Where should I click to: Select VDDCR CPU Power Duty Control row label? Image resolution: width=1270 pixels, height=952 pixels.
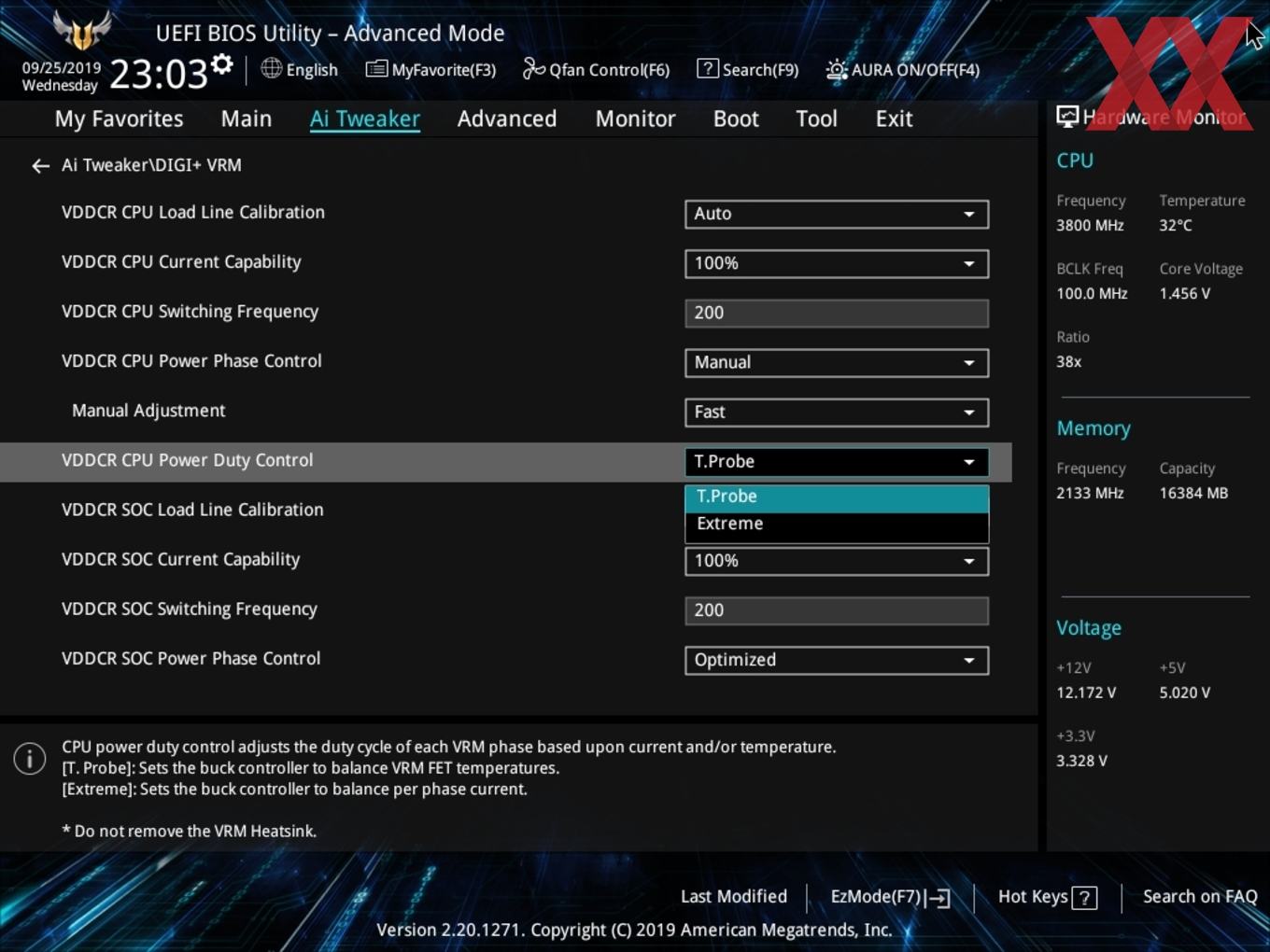187,460
